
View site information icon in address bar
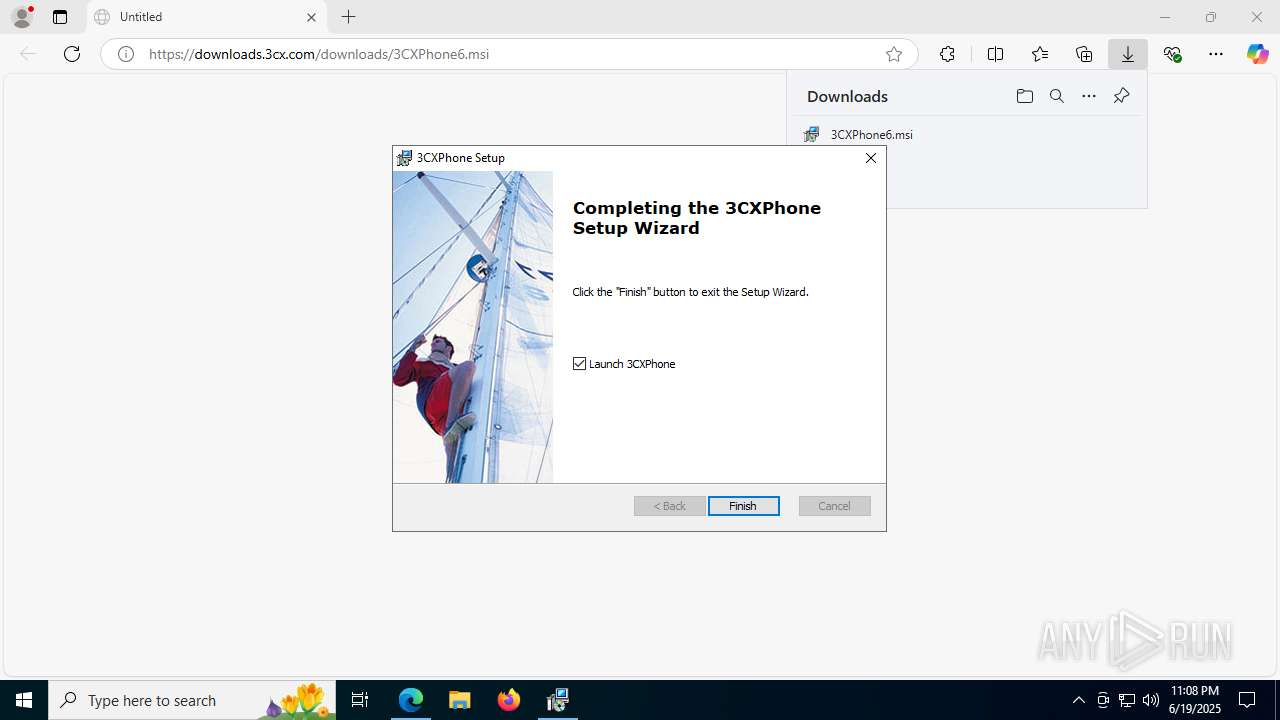tap(126, 54)
